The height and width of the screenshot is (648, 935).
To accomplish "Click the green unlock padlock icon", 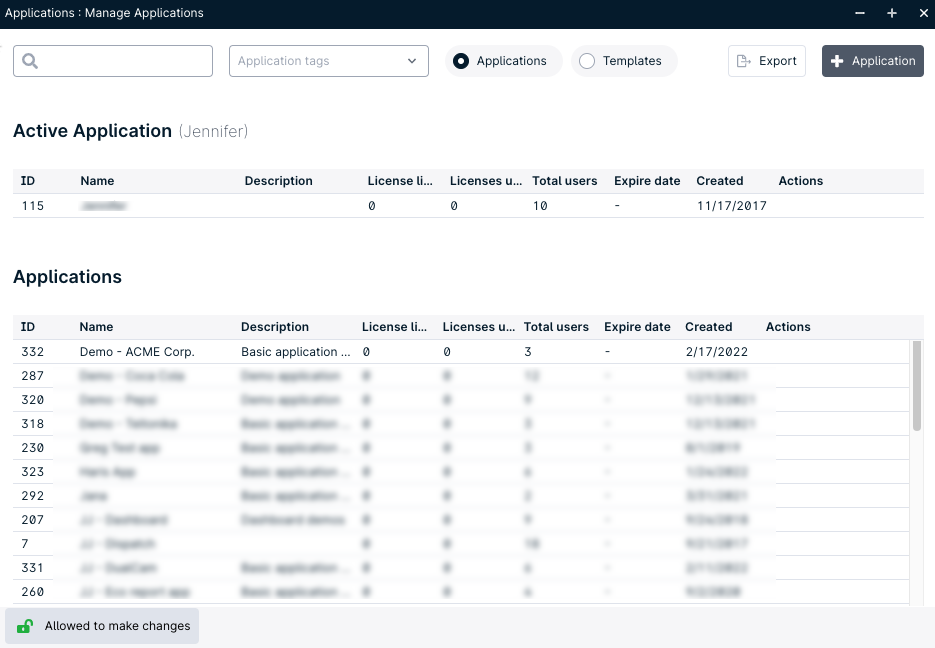I will click(24, 625).
